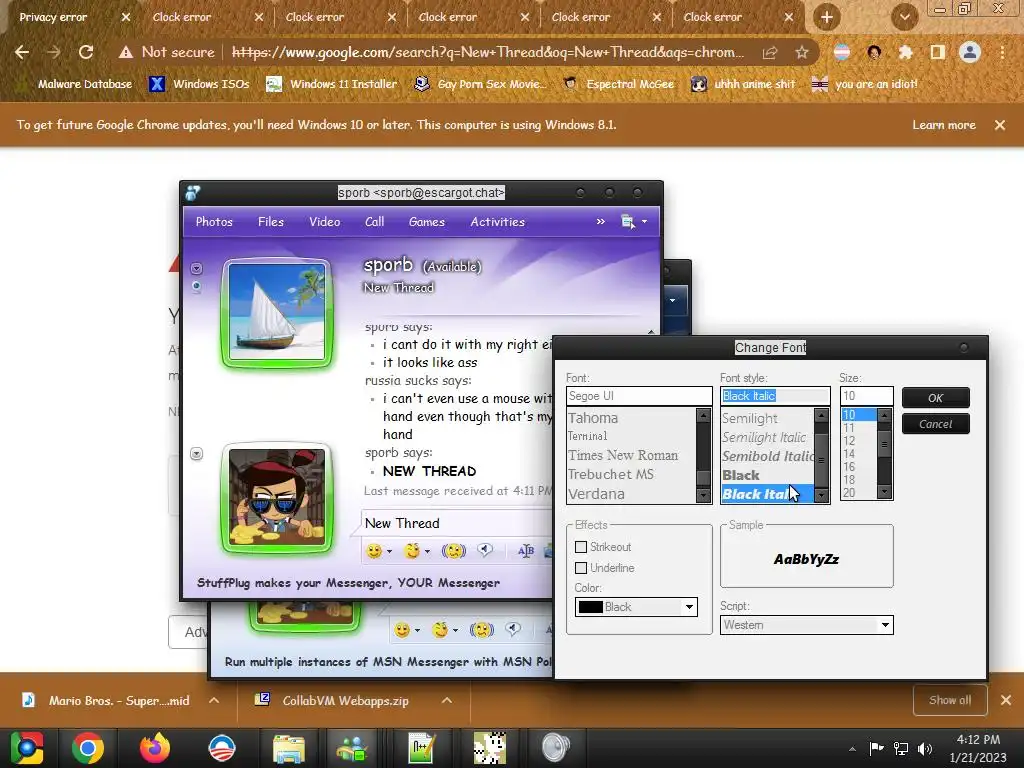Send a nudge in sporb conversation
The height and width of the screenshot is (768, 1024).
click(x=453, y=551)
